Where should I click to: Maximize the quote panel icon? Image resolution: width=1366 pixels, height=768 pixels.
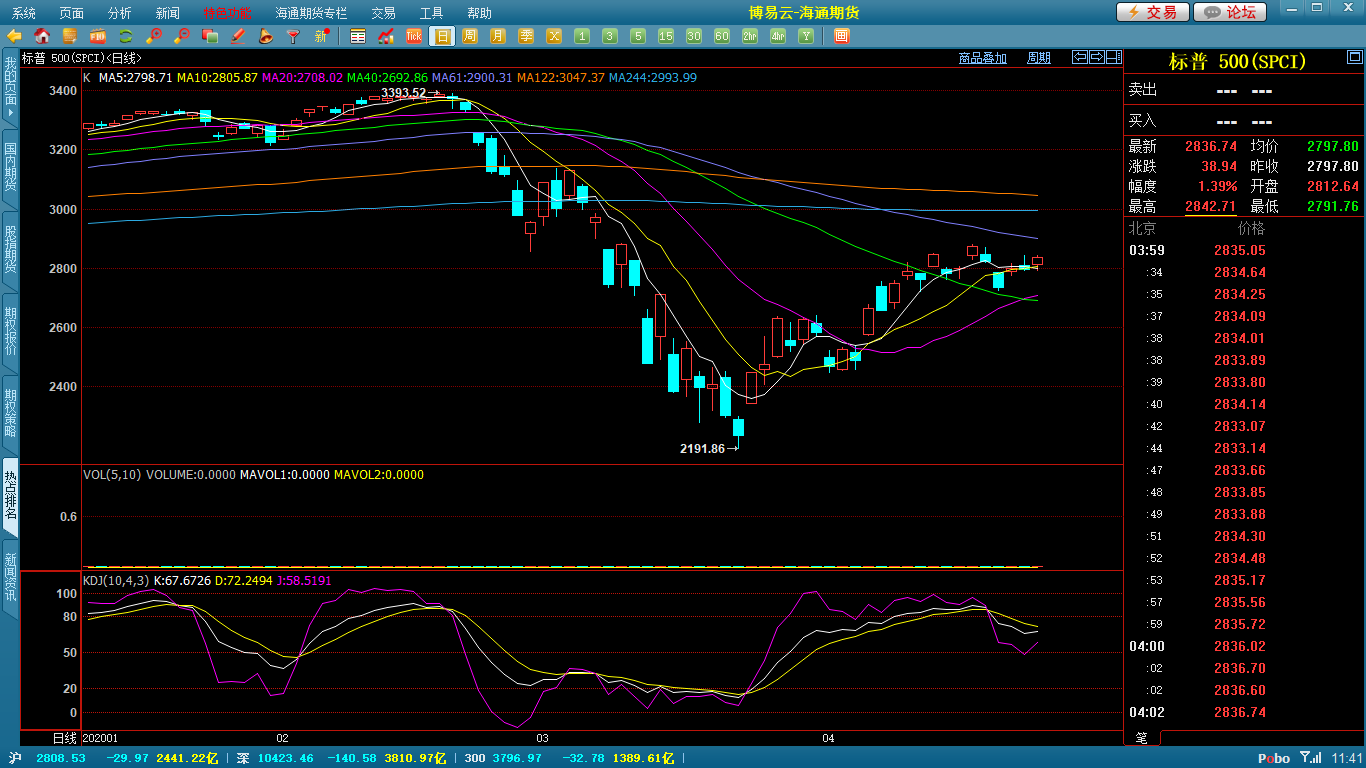coord(1353,56)
